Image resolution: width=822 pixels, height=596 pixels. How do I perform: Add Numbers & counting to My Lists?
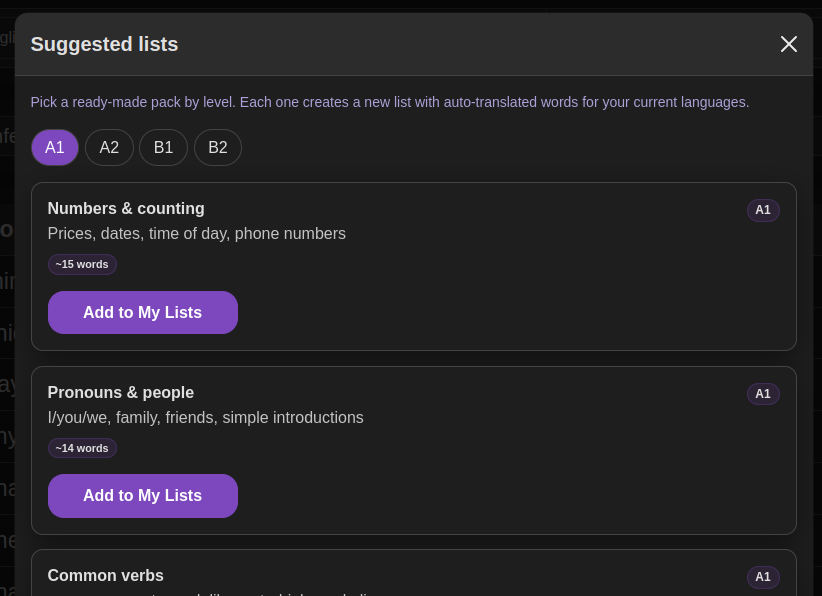[x=143, y=313]
